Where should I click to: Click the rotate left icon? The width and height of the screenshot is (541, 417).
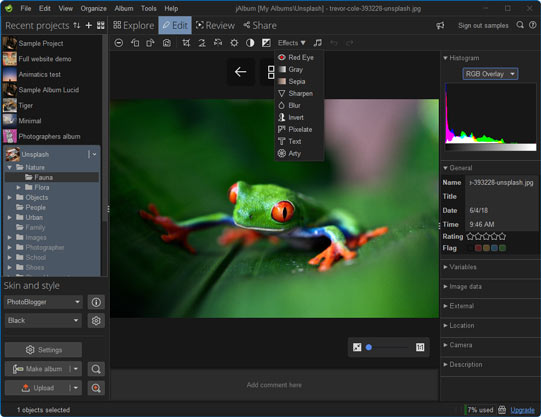click(135, 43)
